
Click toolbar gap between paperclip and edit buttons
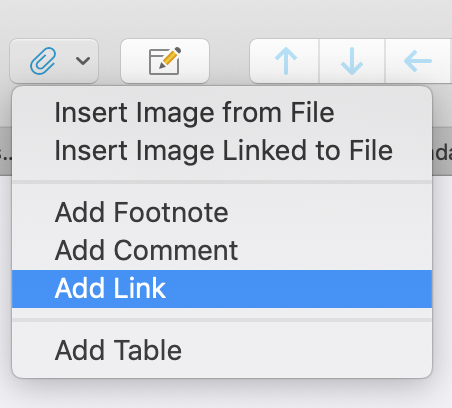[110, 61]
